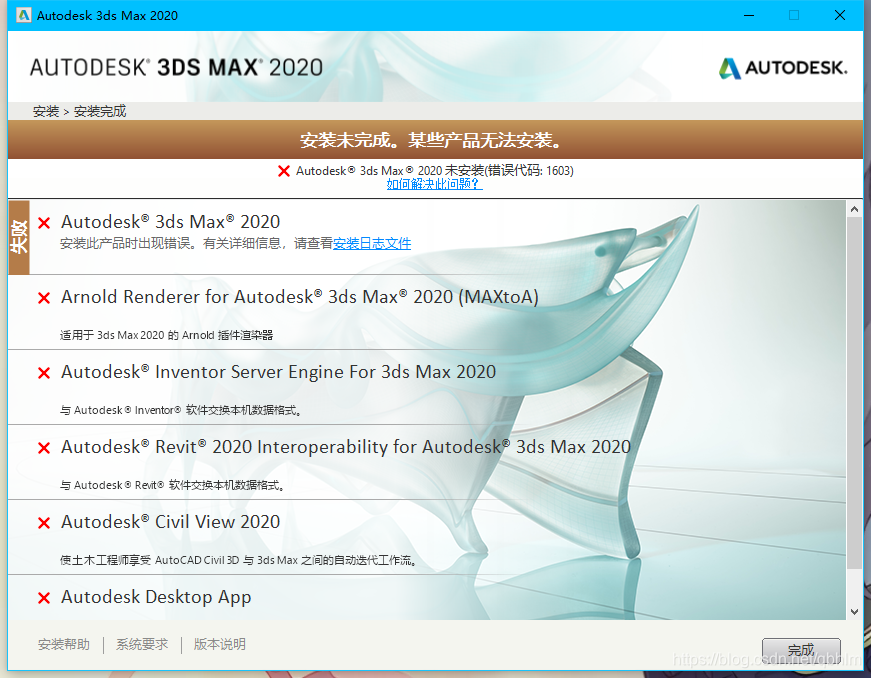Click the AutoCAD Civil 3D description text
The image size is (871, 678).
pos(238,560)
